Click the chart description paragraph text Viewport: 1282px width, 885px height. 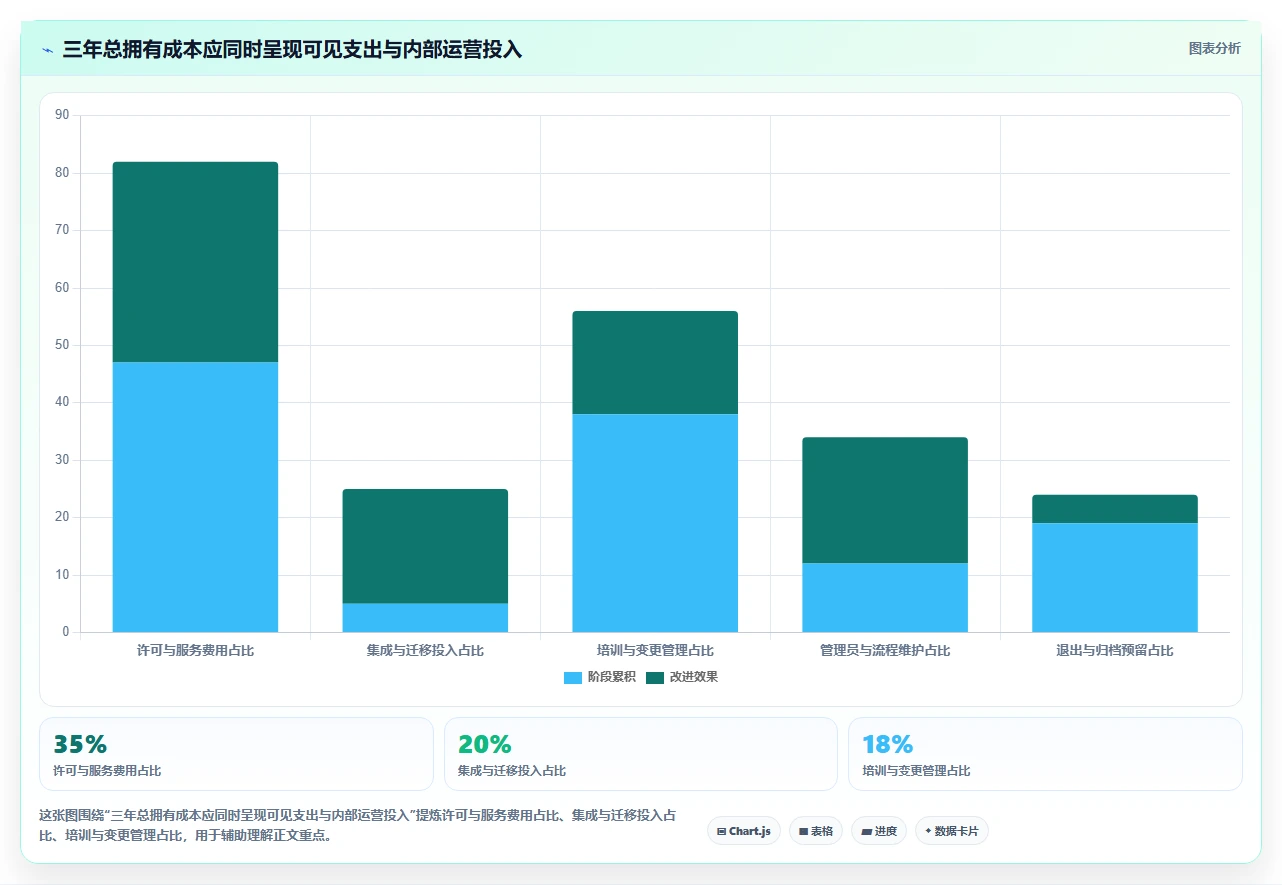(x=357, y=825)
